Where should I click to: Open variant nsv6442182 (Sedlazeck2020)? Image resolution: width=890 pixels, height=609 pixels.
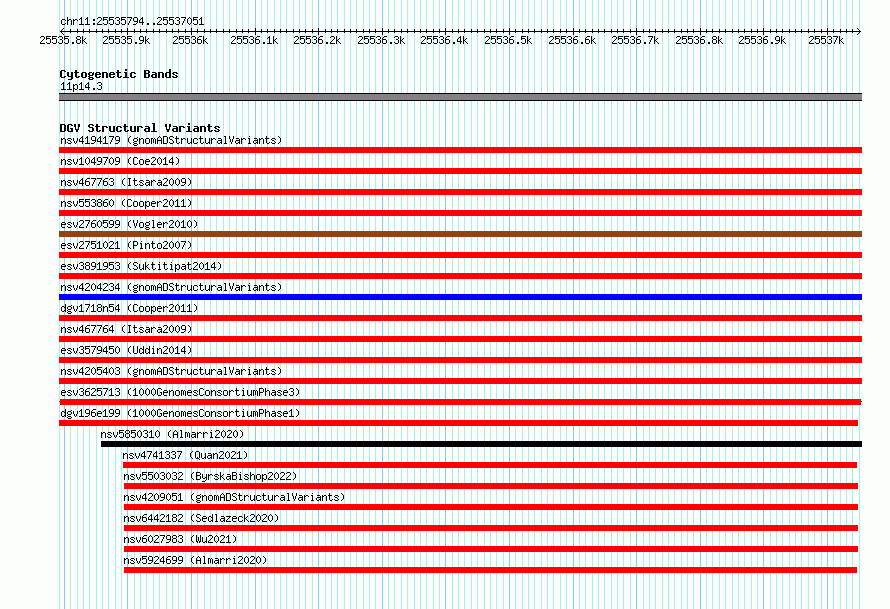tap(201, 518)
